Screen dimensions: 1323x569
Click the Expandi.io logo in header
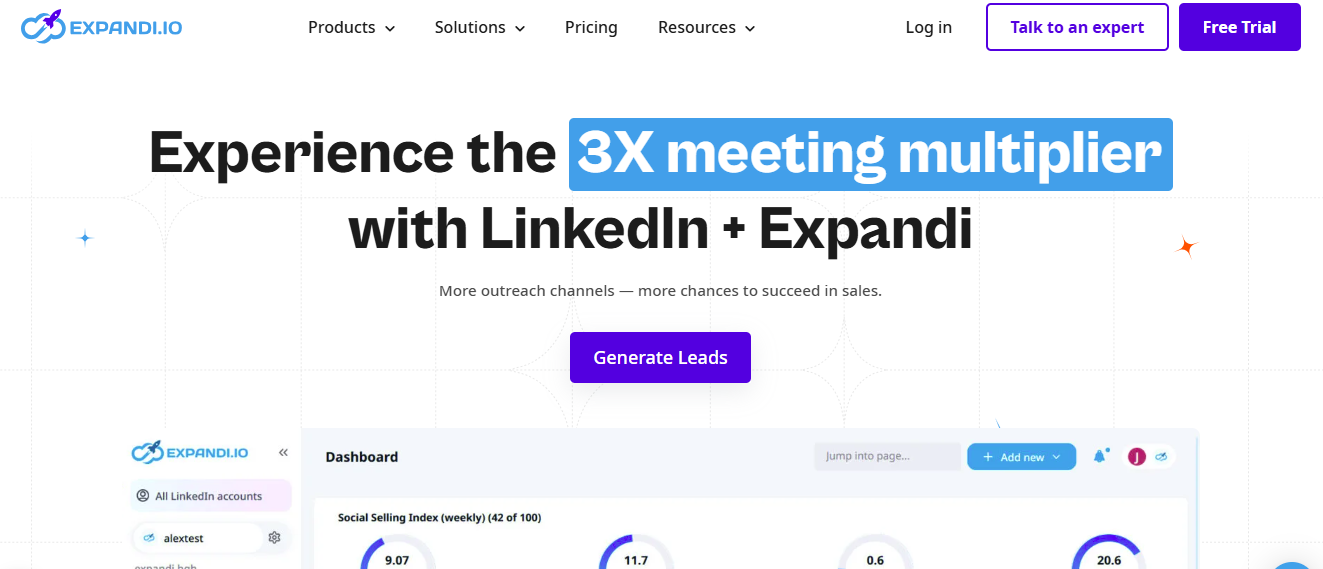pos(101,27)
